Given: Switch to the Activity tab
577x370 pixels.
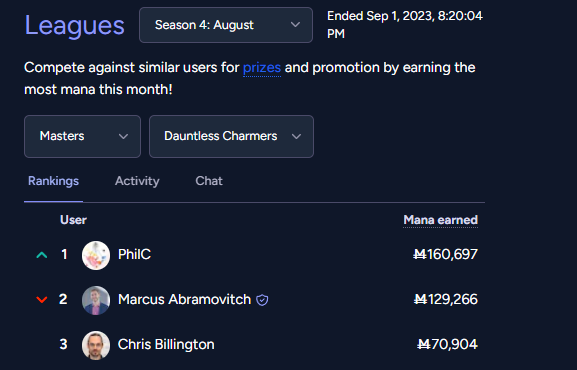Looking at the screenshot, I should [x=137, y=181].
